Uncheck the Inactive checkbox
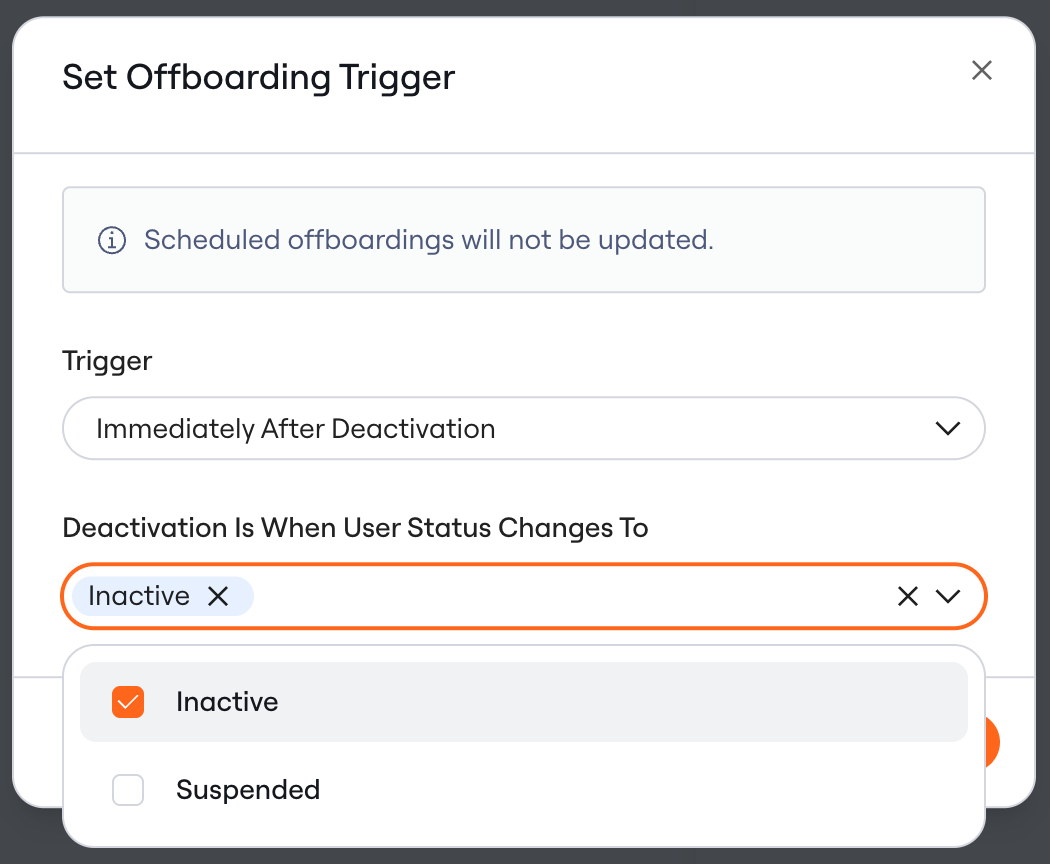 128,702
